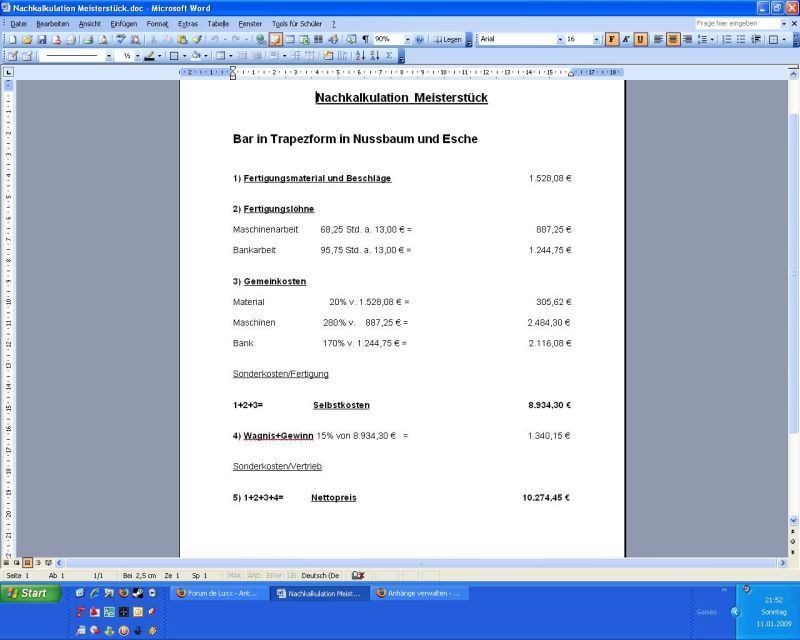Viewport: 800px width, 640px height.
Task: Print the document with the printer icon
Action: click(x=88, y=39)
